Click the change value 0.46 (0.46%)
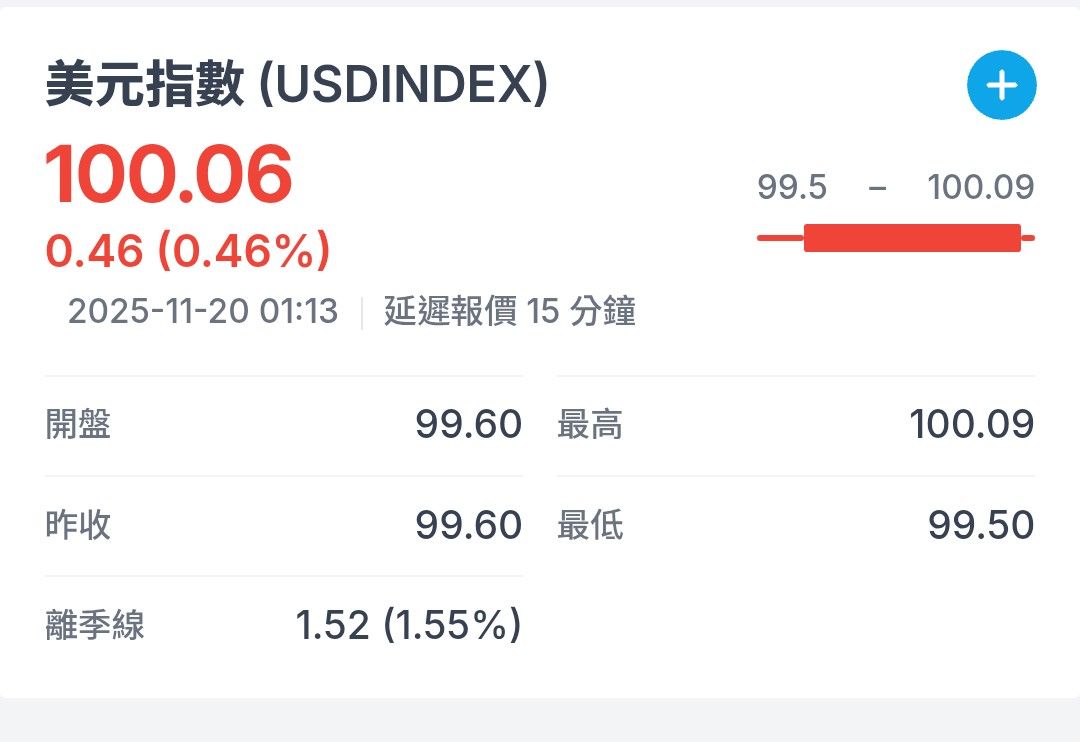This screenshot has height=742, width=1080. [x=190, y=250]
